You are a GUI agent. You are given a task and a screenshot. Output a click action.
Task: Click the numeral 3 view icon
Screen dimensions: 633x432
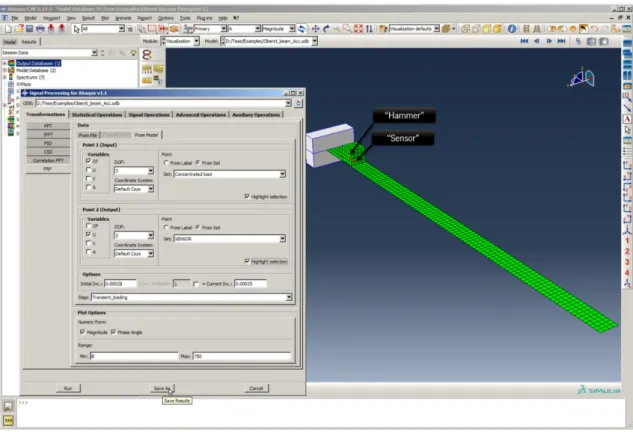(627, 262)
